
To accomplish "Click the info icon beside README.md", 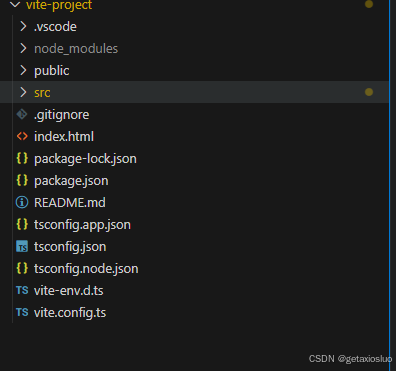I will click(22, 202).
